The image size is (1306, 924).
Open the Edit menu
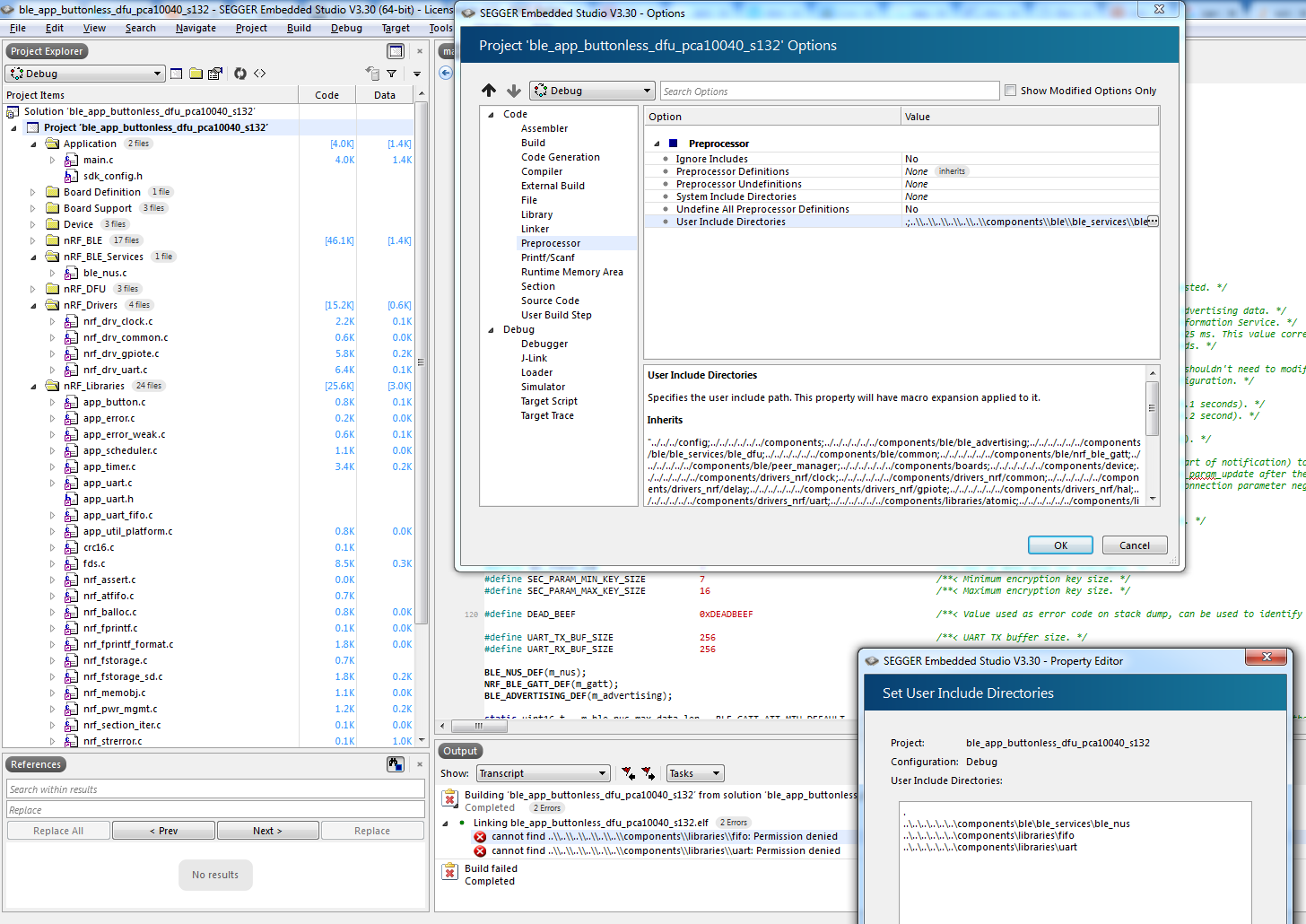[x=55, y=28]
